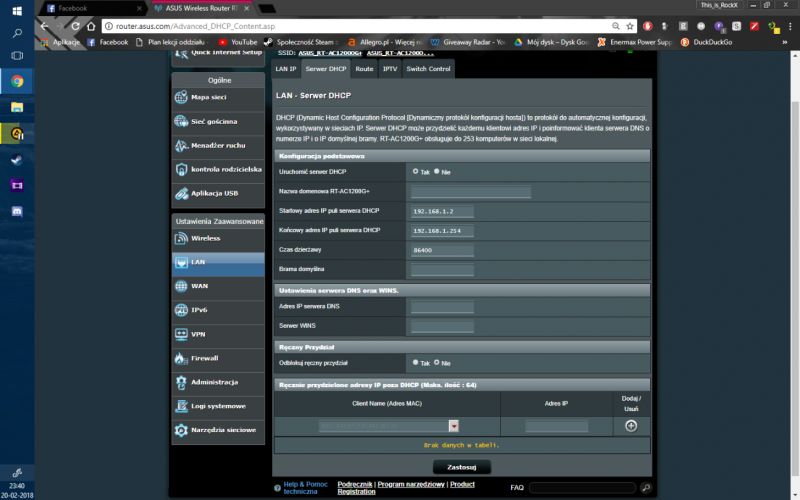Open Mapa sieci in the sidebar
This screenshot has width=800, height=500.
pyautogui.click(x=218, y=97)
